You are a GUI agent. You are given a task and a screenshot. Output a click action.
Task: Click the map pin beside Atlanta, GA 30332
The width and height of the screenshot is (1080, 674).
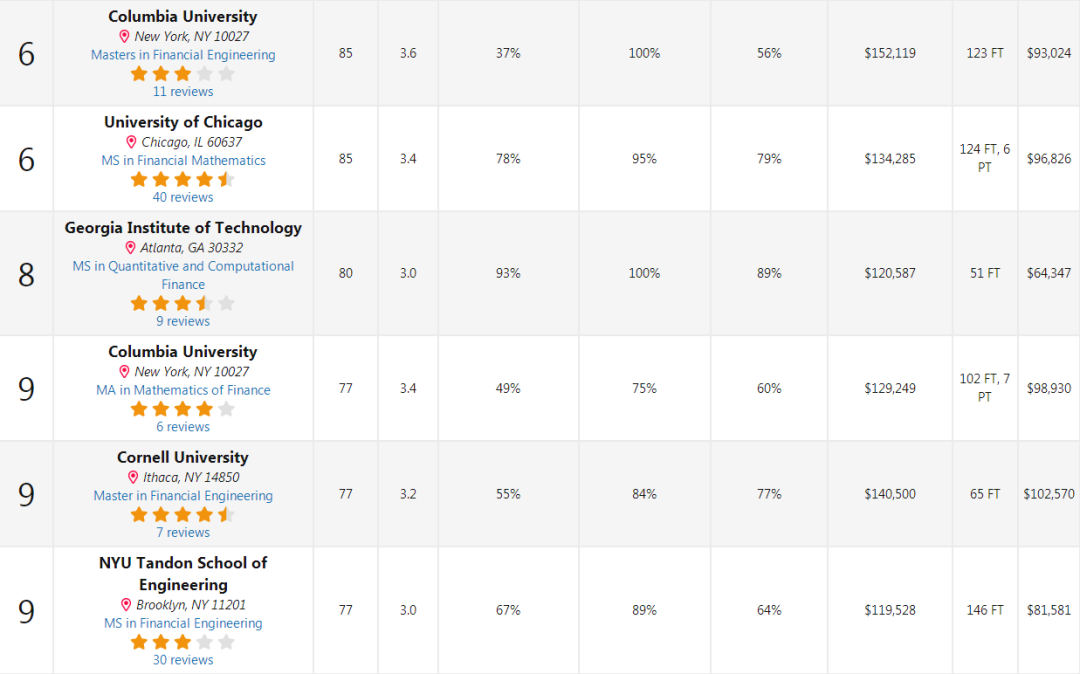pos(130,248)
